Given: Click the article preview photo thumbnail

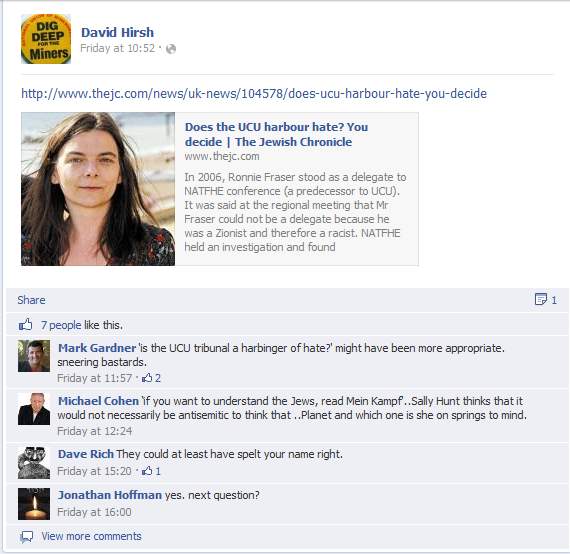Looking at the screenshot, I should pyautogui.click(x=98, y=189).
